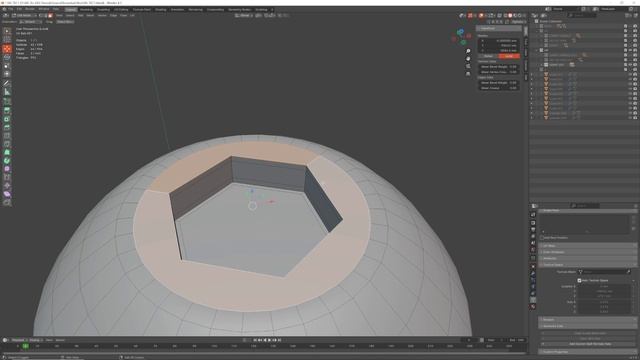Image resolution: width=640 pixels, height=360 pixels.
Task: Expand the Custom Properties panel
Action: coord(588,351)
